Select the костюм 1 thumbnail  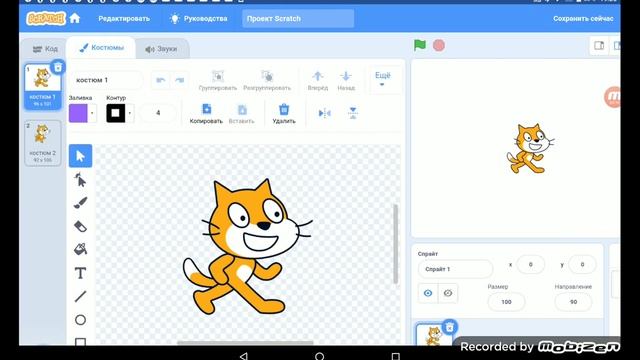(x=42, y=87)
